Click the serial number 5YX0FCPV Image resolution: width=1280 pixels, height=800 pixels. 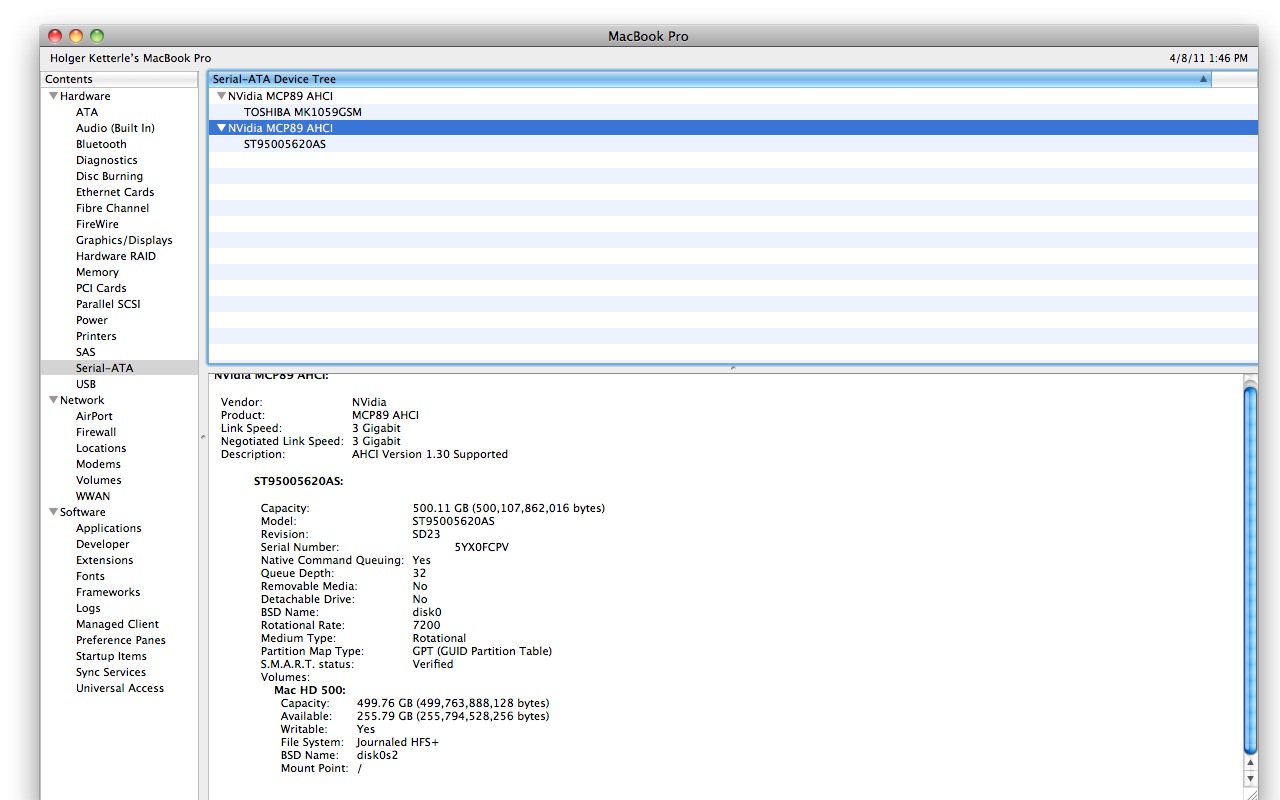(481, 547)
